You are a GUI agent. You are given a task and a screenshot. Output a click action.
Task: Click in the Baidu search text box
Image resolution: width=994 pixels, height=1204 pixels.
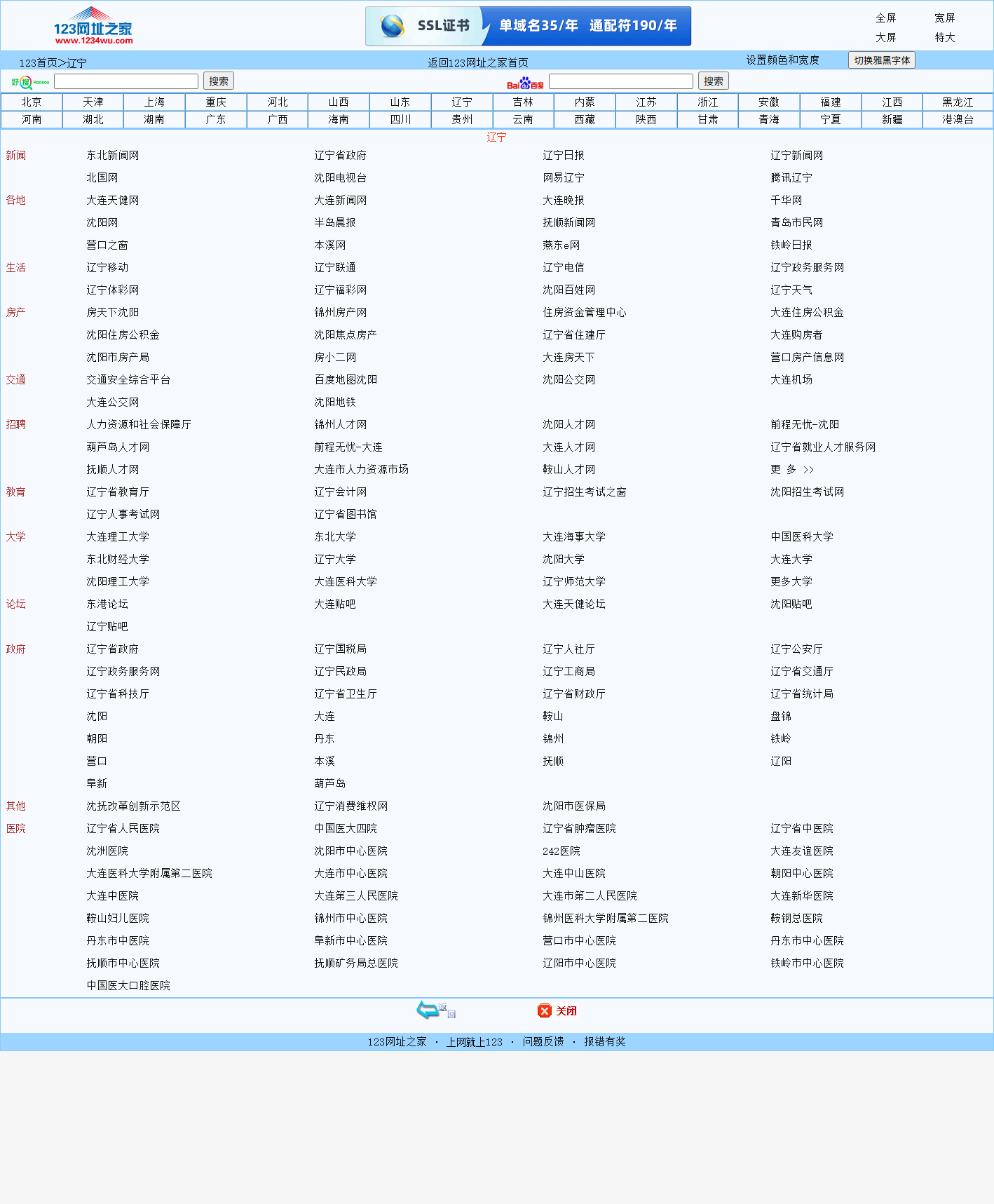[x=620, y=81]
